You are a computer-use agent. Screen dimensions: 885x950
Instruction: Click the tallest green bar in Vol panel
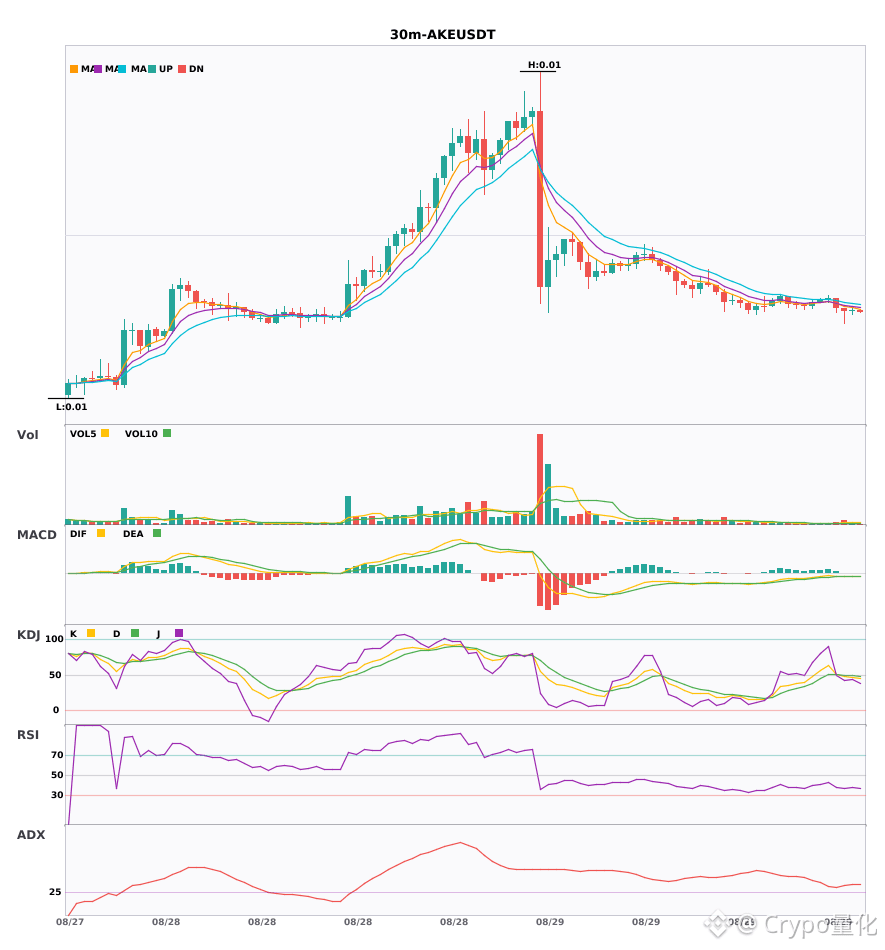coord(548,494)
